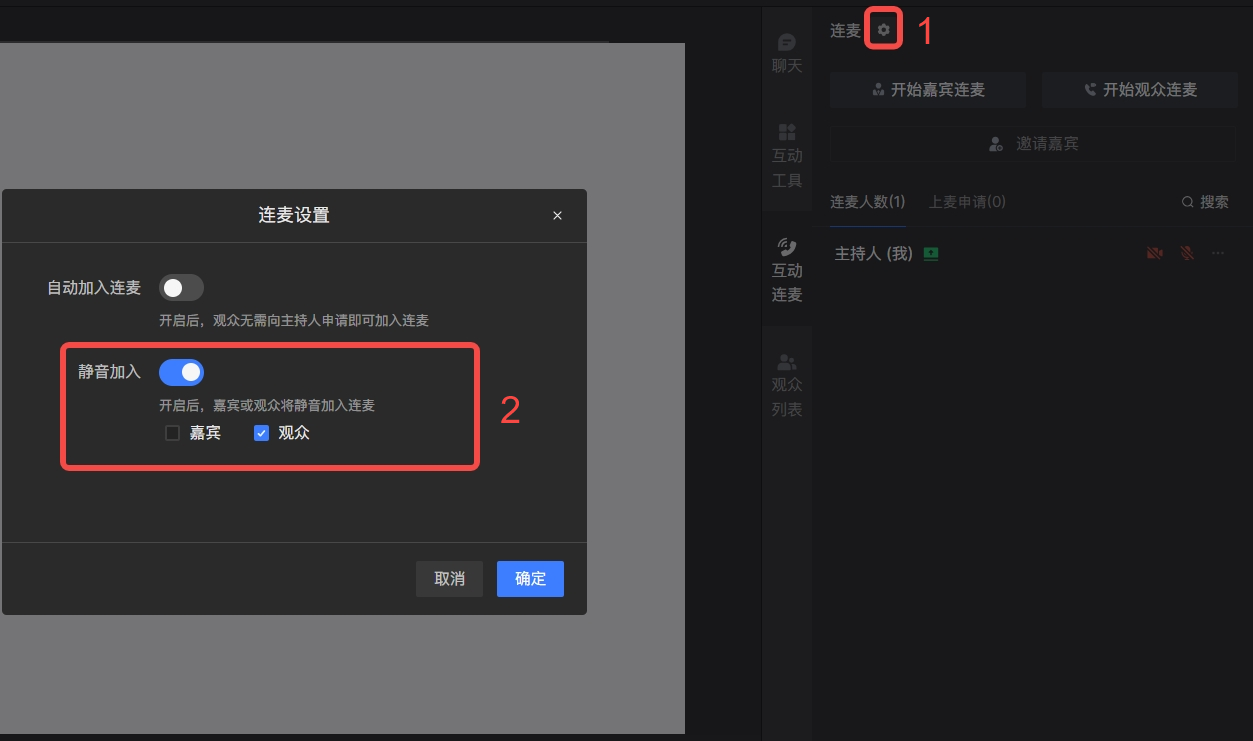Viewport: 1253px width, 741px height.
Task: Click the 静音加入 label
Action: (110, 372)
